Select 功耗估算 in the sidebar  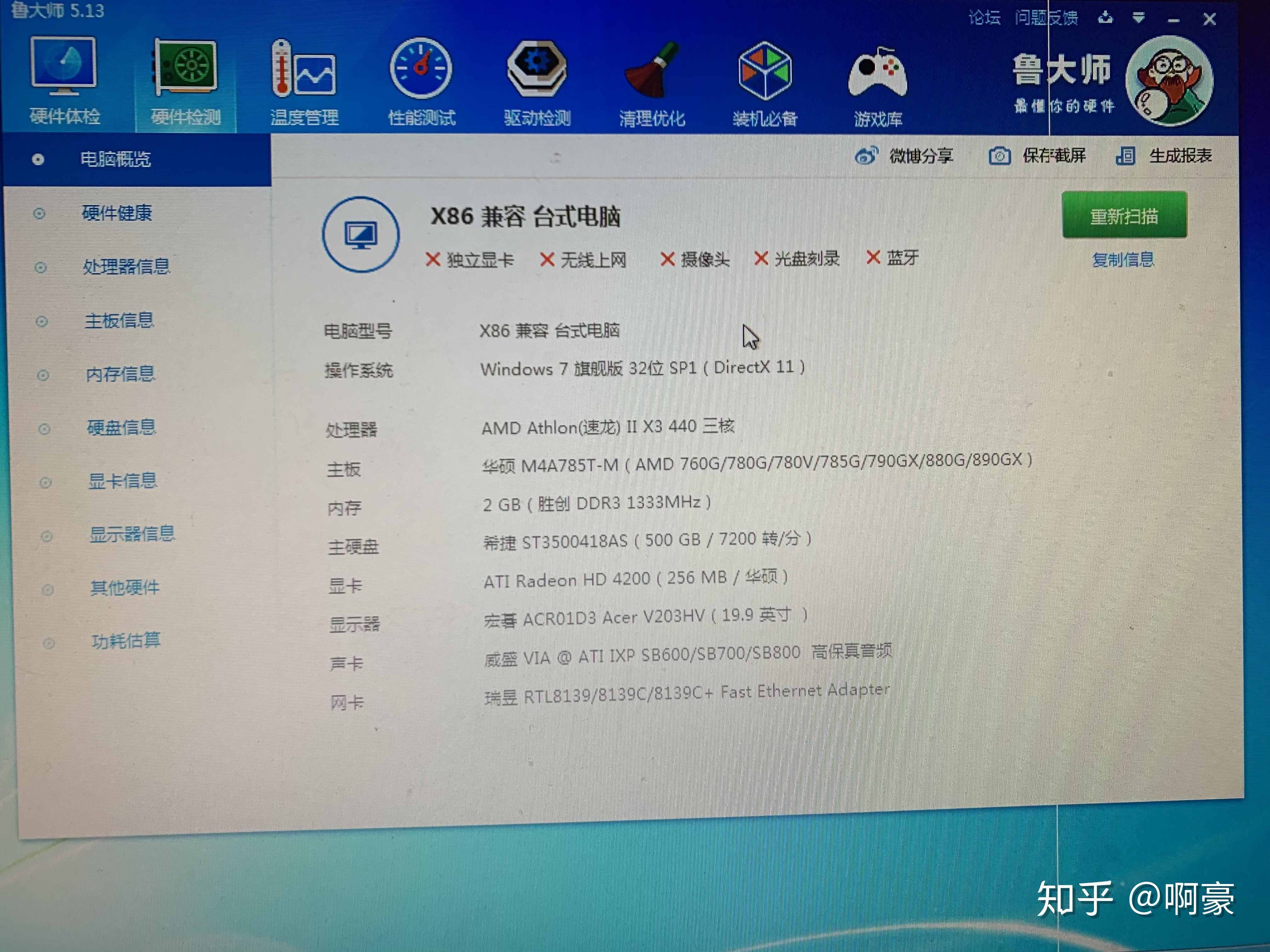[x=126, y=641]
